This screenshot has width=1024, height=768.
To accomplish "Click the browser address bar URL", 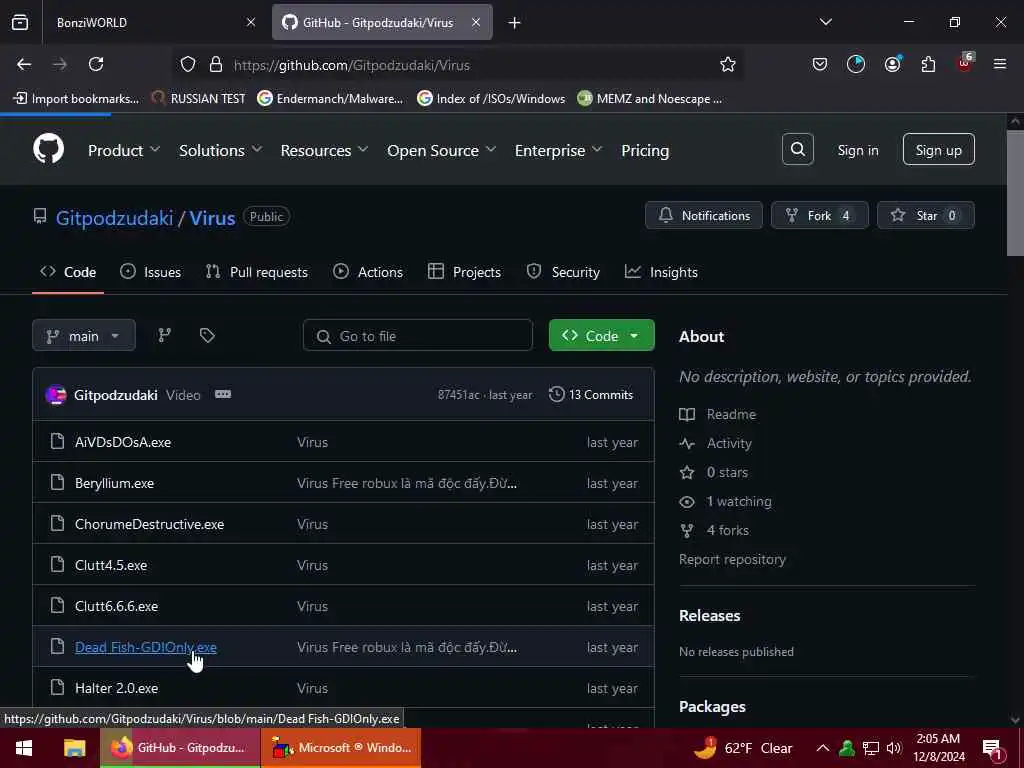I will [351, 65].
